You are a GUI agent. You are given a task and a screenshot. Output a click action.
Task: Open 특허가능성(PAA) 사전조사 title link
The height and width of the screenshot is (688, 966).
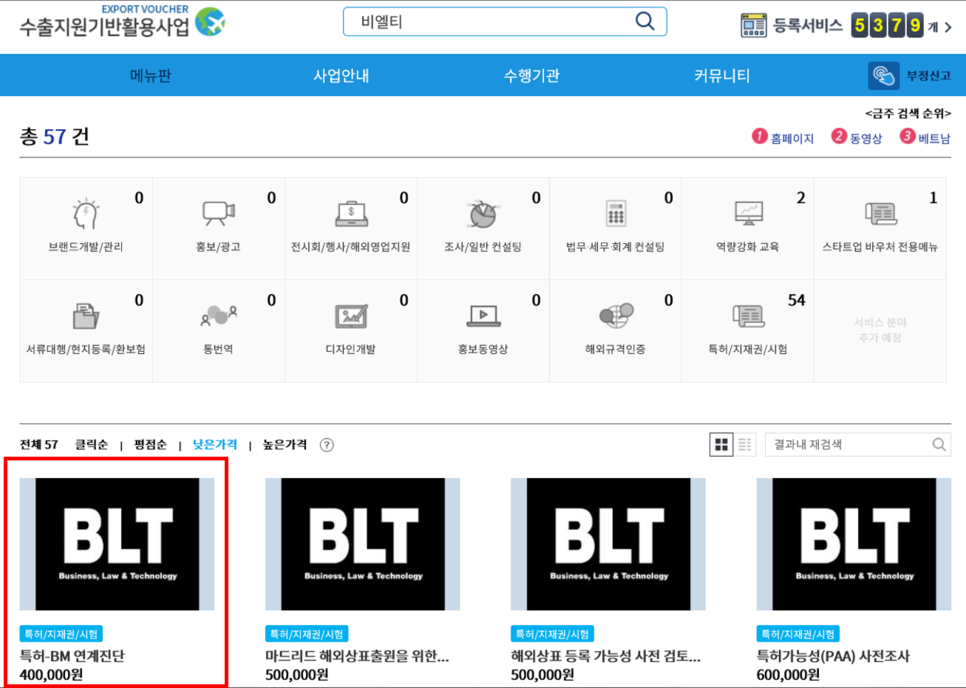(x=833, y=655)
